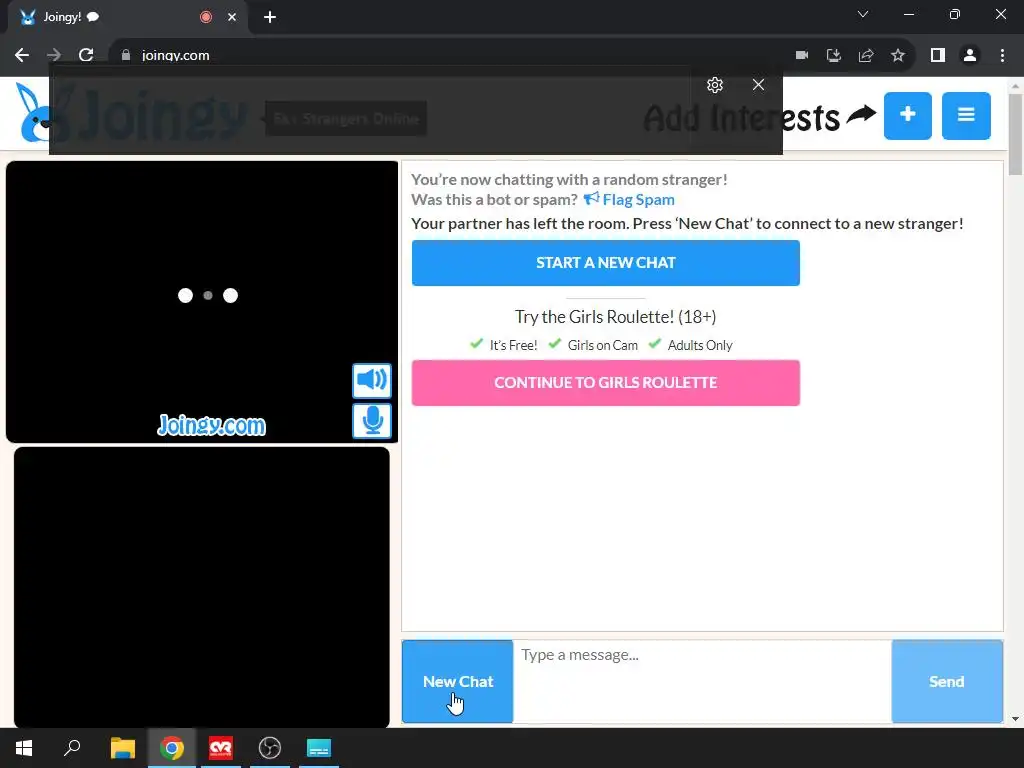
Task: Click the camera permission icon in address bar
Action: tap(802, 56)
